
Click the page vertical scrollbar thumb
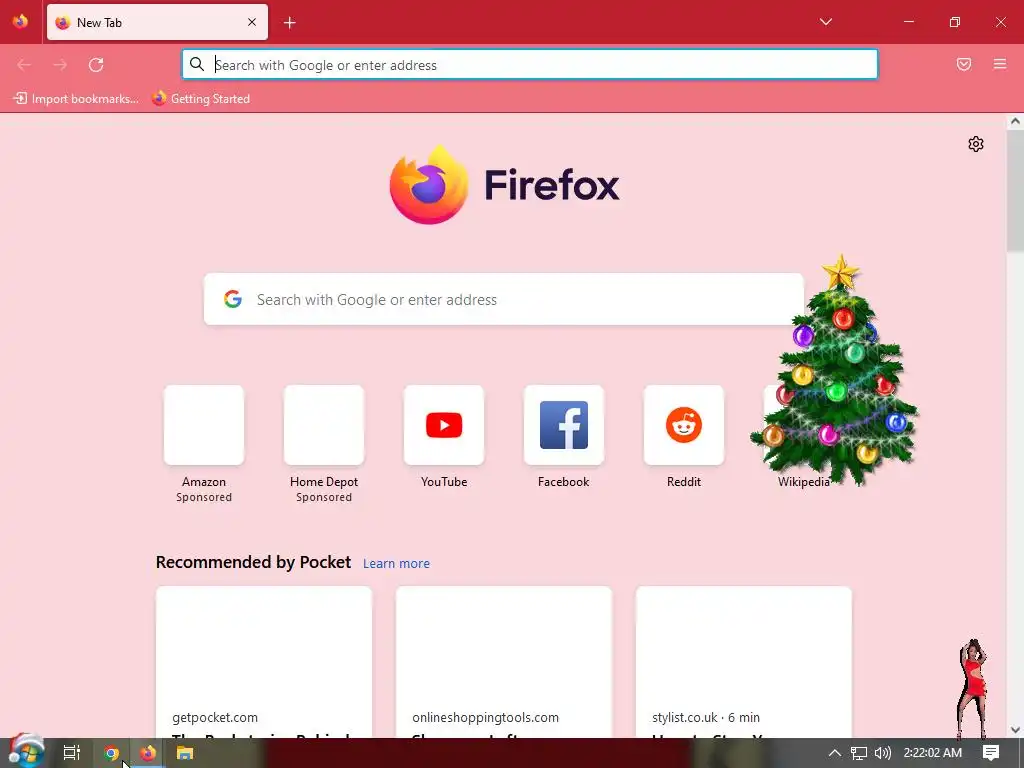tap(1015, 189)
